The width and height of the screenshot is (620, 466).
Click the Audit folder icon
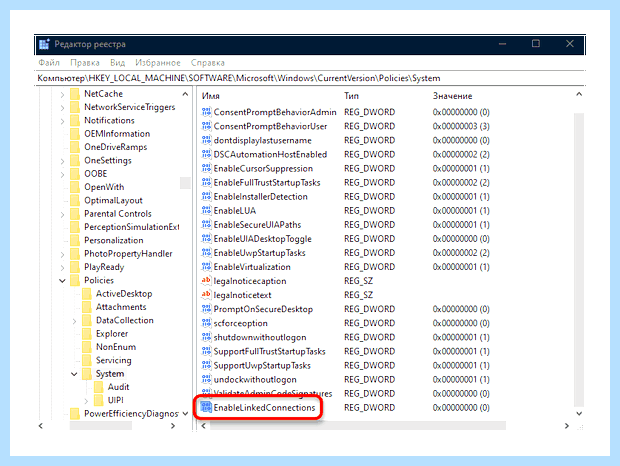point(98,387)
